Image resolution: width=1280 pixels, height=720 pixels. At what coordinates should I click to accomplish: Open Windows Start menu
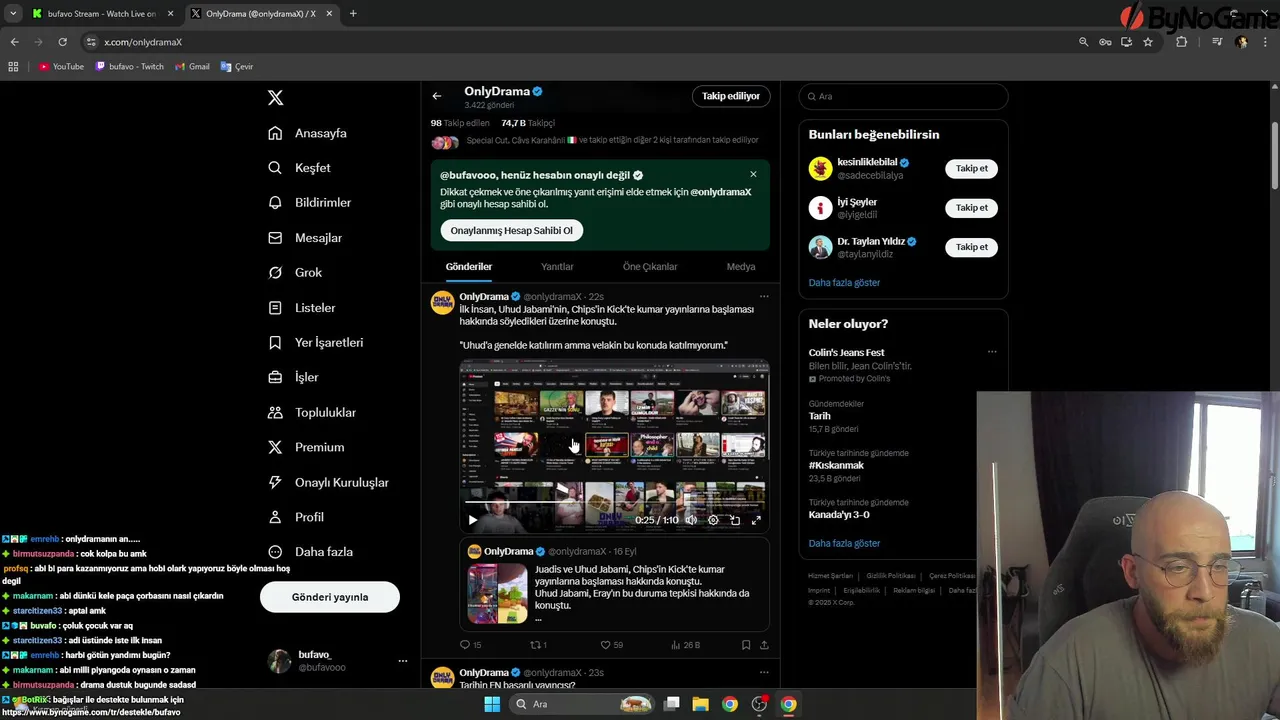click(492, 704)
